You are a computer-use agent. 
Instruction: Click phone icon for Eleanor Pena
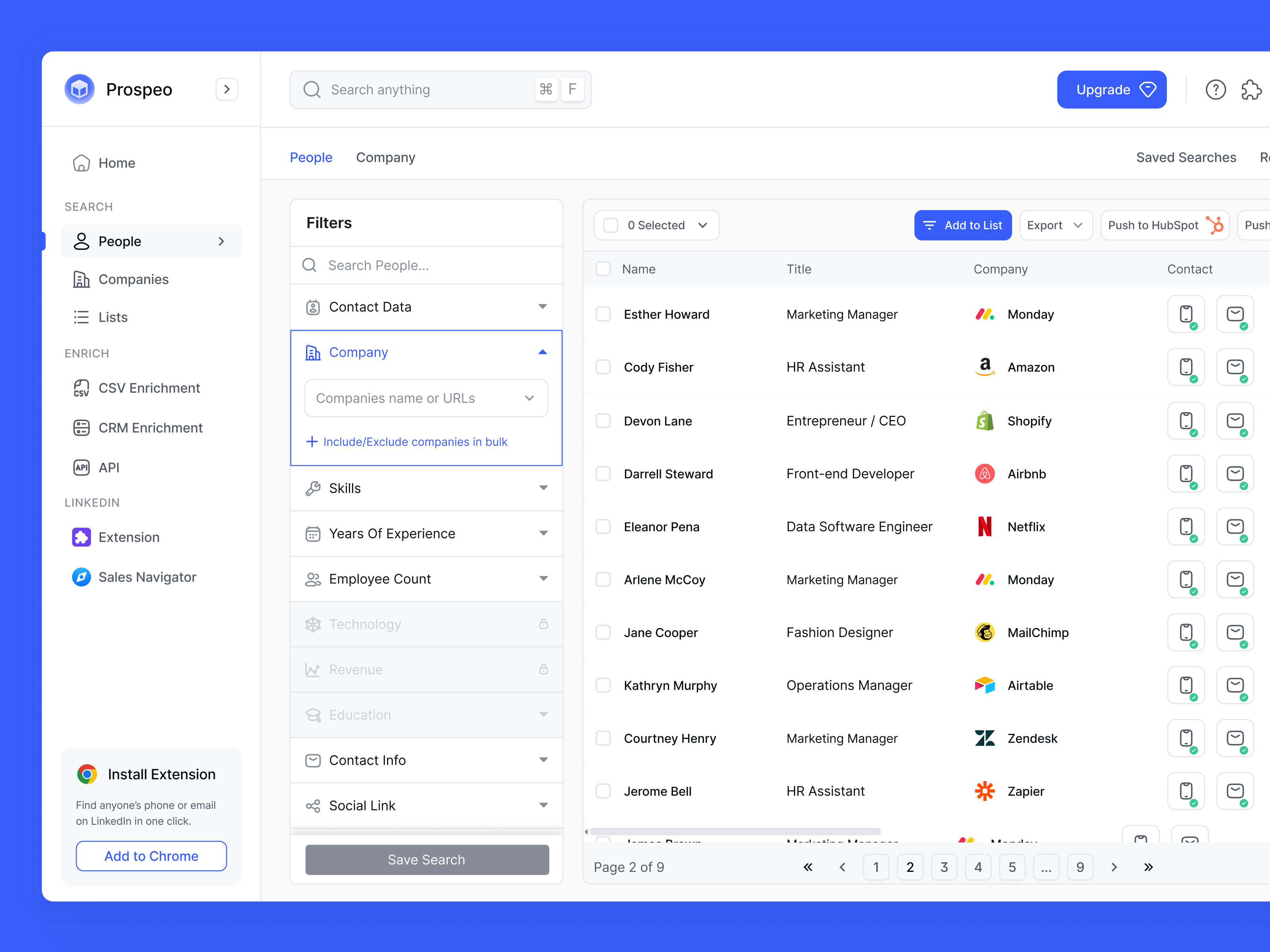point(1186,527)
